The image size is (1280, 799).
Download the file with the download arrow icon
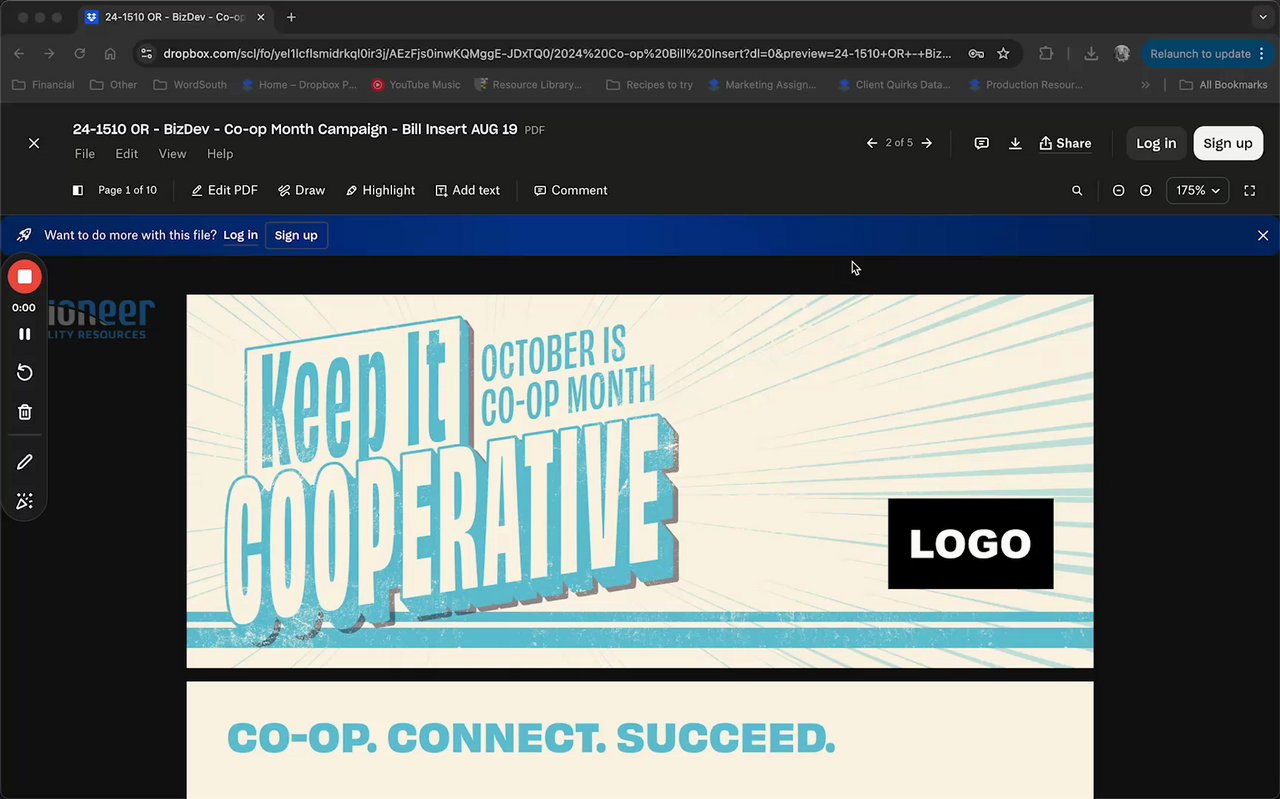tap(1015, 143)
